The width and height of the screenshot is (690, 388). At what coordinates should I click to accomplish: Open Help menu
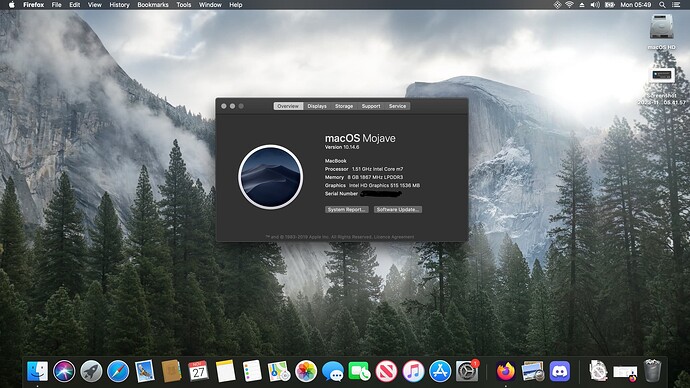[235, 5]
